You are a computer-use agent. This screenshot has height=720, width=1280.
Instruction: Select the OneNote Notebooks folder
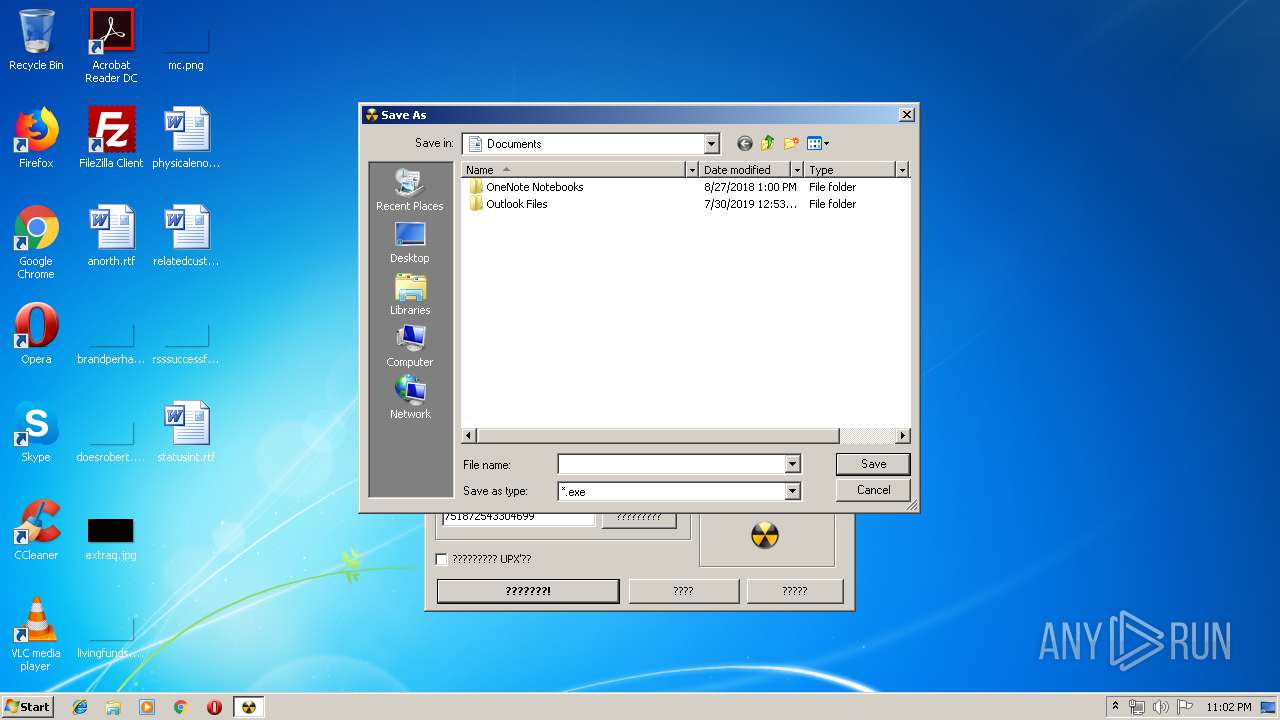point(525,187)
